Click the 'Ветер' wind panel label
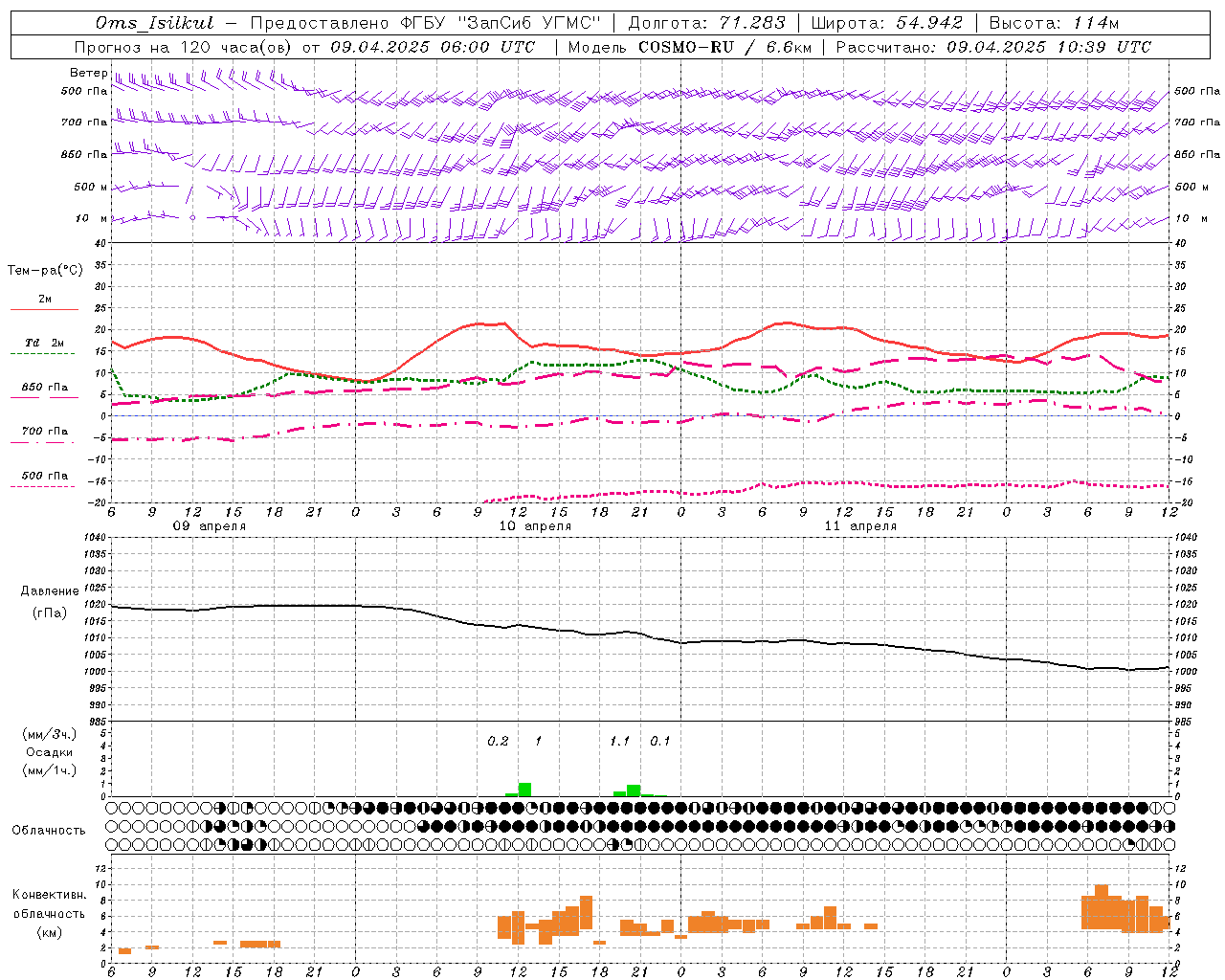This screenshot has height=980, width=1225. click(88, 73)
